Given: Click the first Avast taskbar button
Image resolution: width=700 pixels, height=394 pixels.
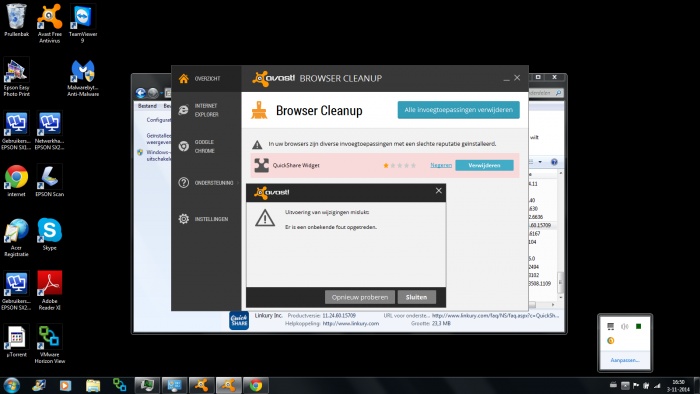Looking at the screenshot, I should pos(201,385).
